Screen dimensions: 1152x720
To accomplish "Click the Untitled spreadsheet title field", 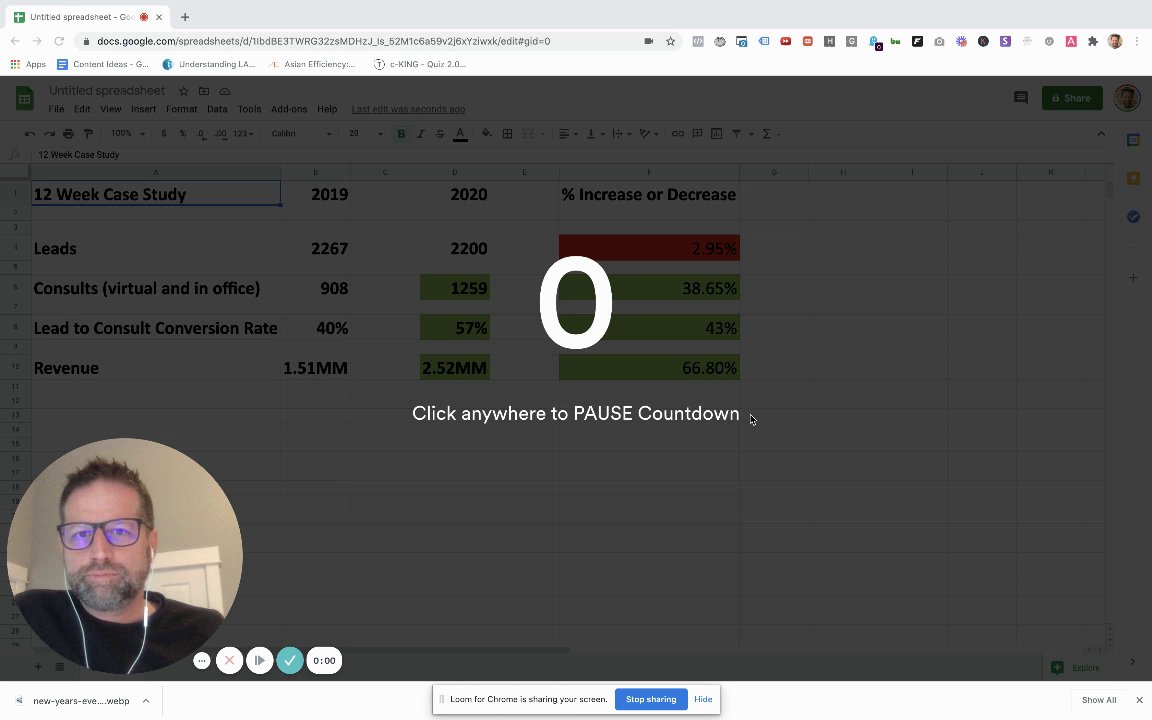I will coord(107,90).
